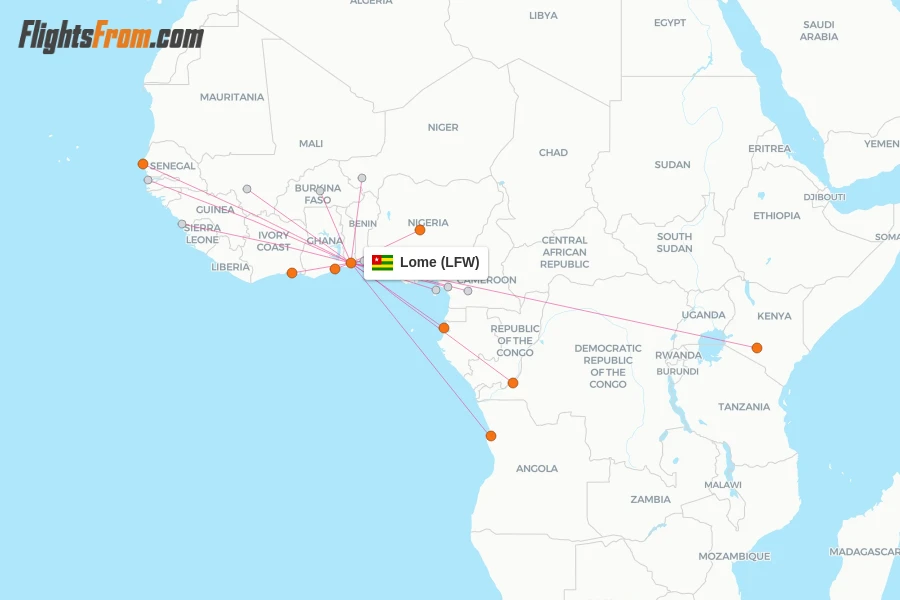900x600 pixels.
Task: Click the CAMEROON country label
Action: tap(487, 280)
